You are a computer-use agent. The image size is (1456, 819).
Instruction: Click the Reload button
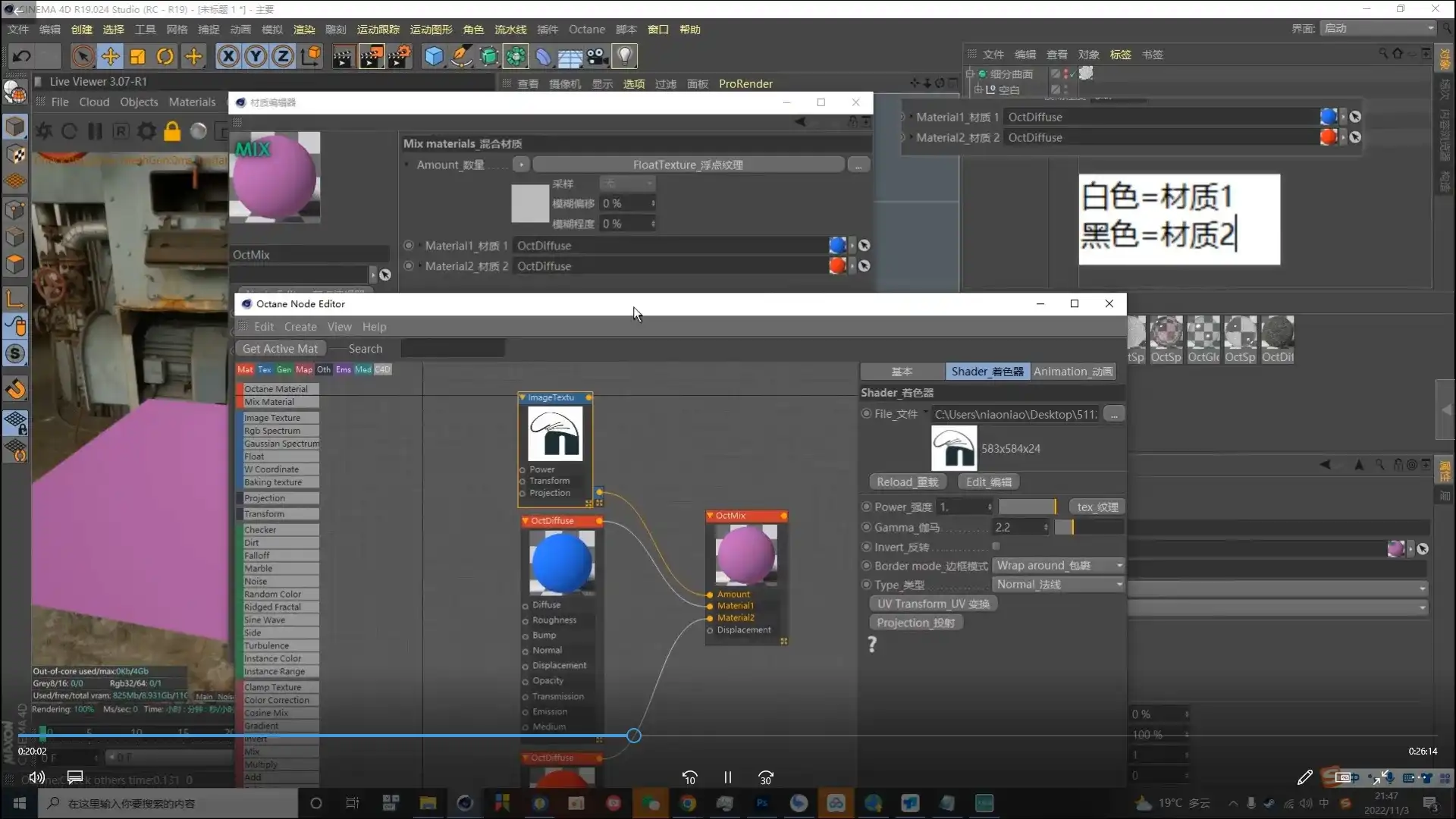pos(907,482)
